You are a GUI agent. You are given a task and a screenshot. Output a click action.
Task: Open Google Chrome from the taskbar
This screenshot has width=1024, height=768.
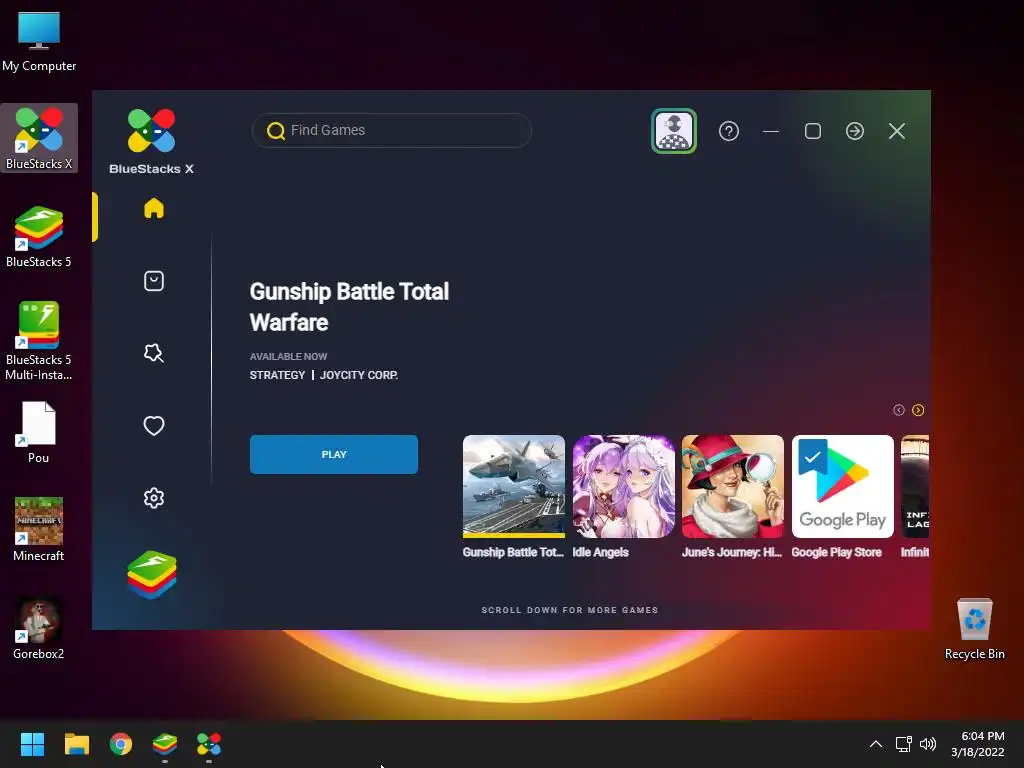point(121,744)
